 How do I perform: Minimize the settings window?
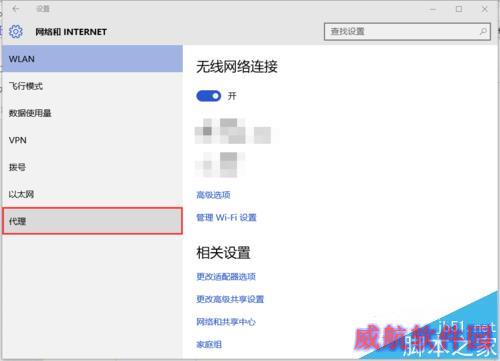[x=433, y=9]
